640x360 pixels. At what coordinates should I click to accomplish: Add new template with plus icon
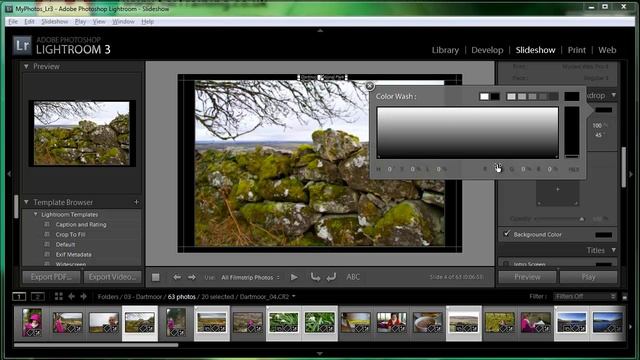(x=136, y=202)
